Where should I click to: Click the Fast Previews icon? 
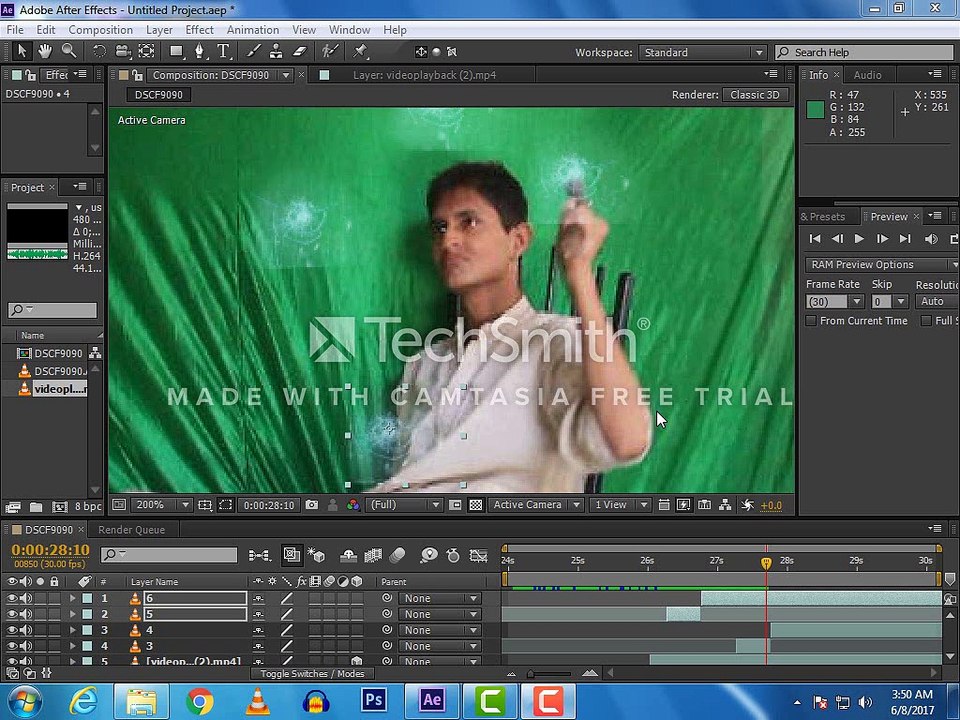(x=684, y=505)
